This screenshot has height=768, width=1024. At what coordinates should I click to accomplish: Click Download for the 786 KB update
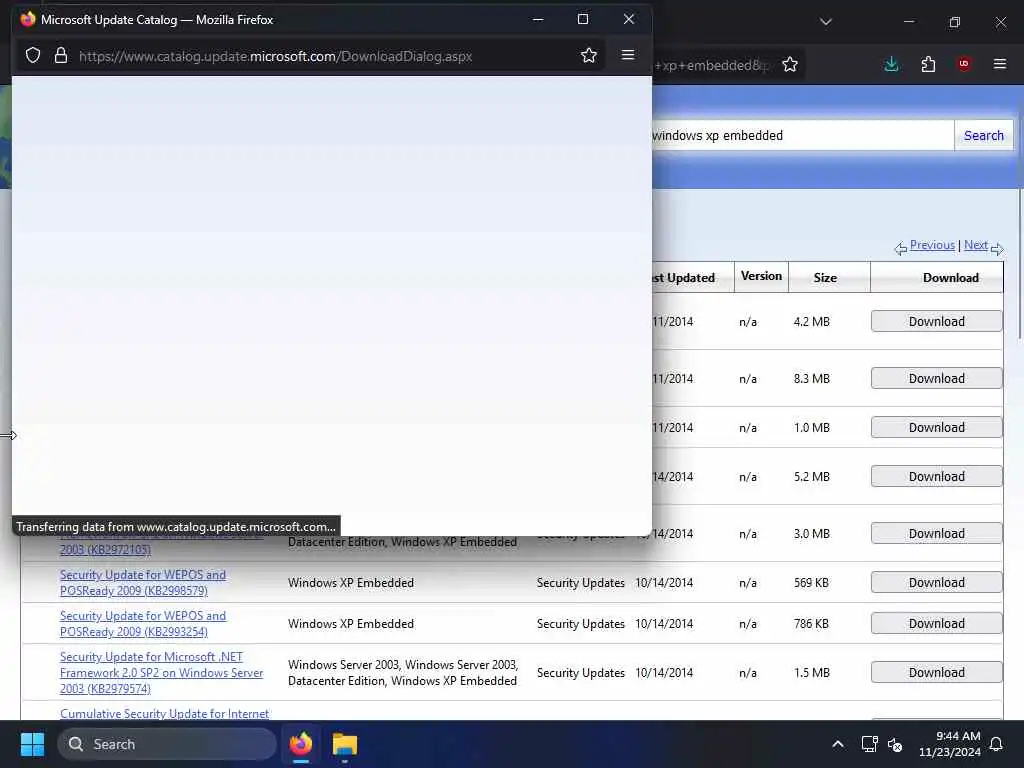936,624
